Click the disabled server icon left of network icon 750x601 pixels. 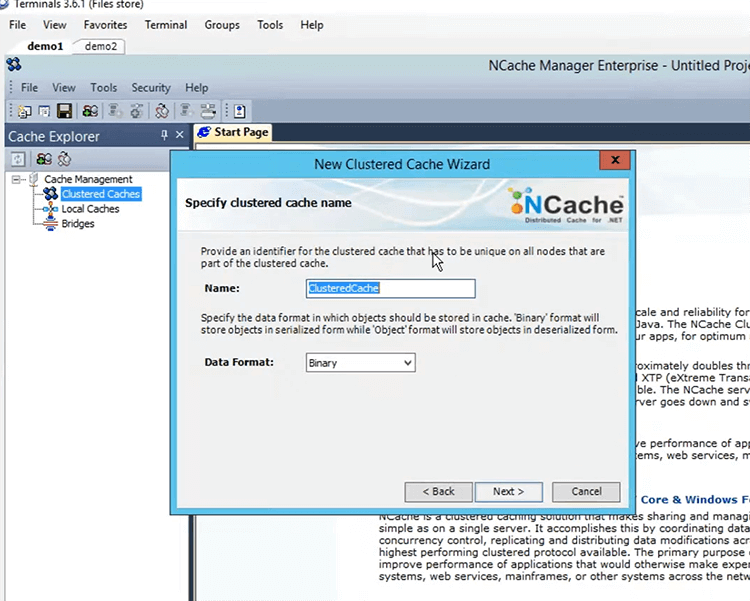point(186,111)
